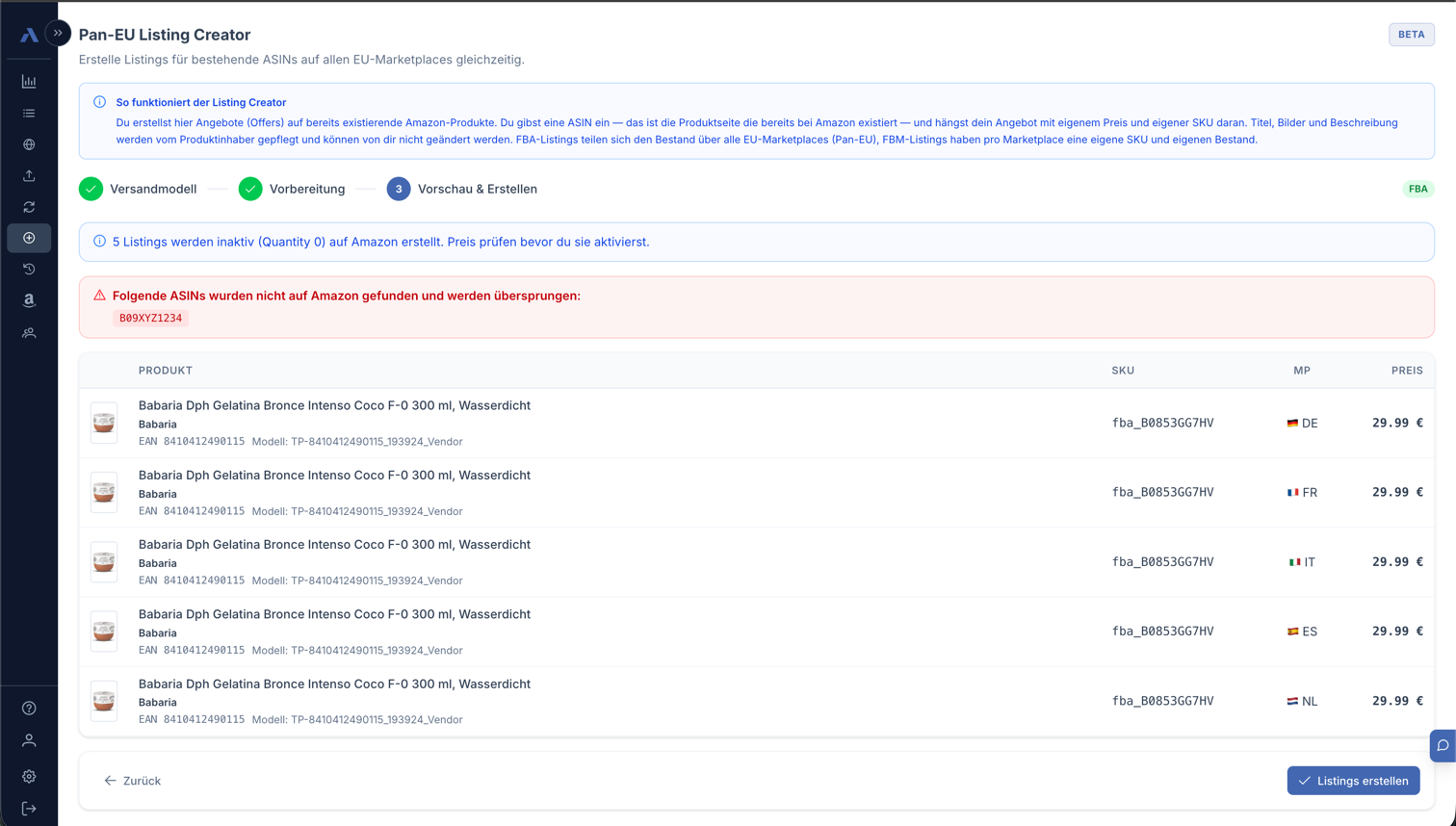Click the Amazon 'a' icon in the sidebar

29,300
